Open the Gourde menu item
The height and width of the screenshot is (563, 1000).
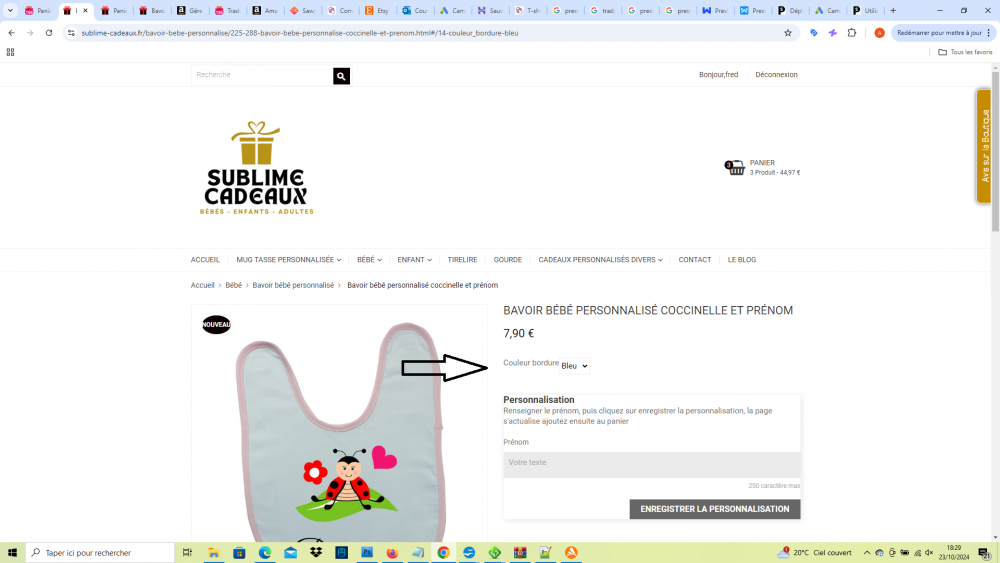pyautogui.click(x=508, y=260)
